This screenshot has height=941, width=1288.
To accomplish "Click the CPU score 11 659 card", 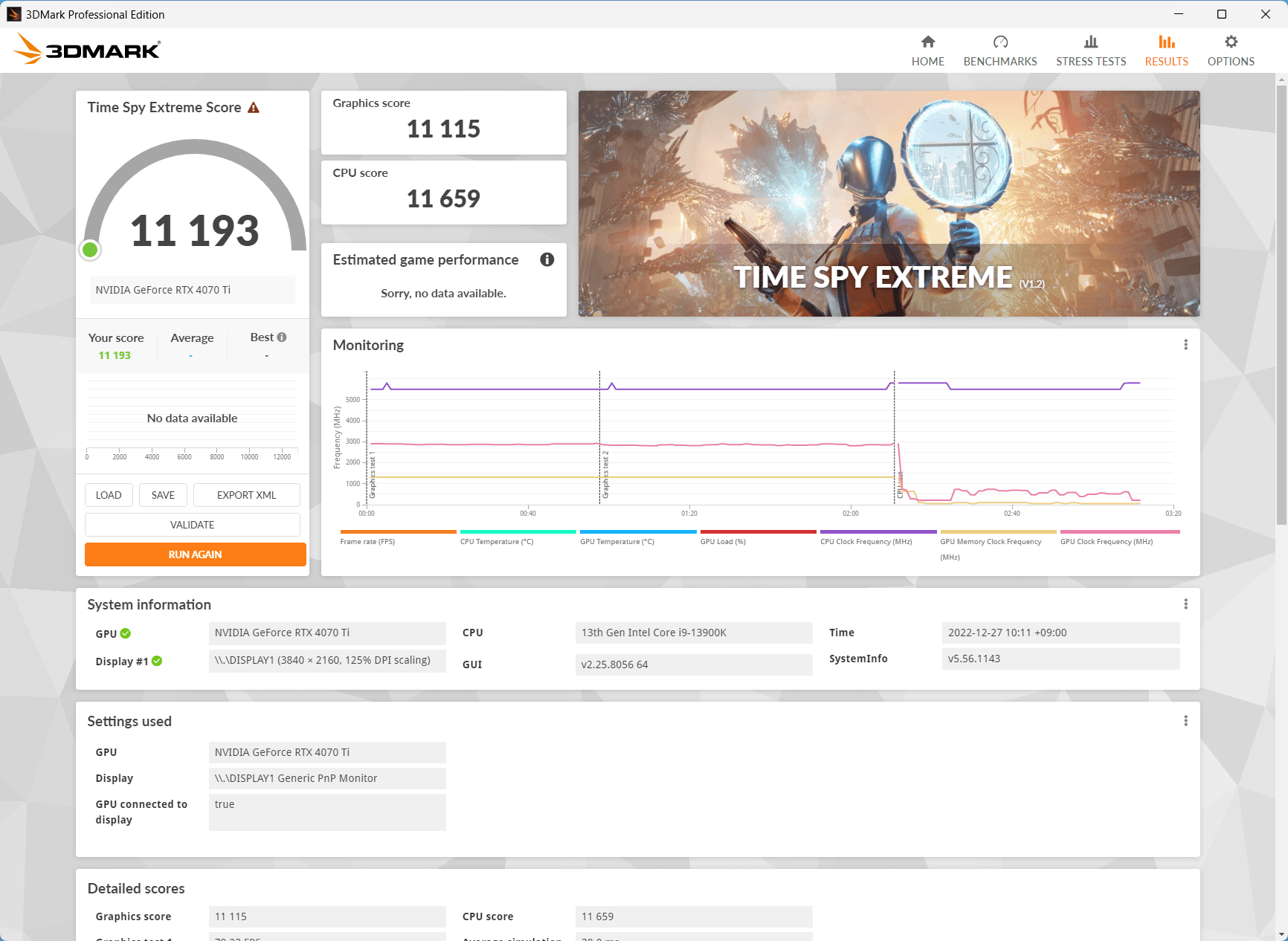I will click(x=444, y=193).
